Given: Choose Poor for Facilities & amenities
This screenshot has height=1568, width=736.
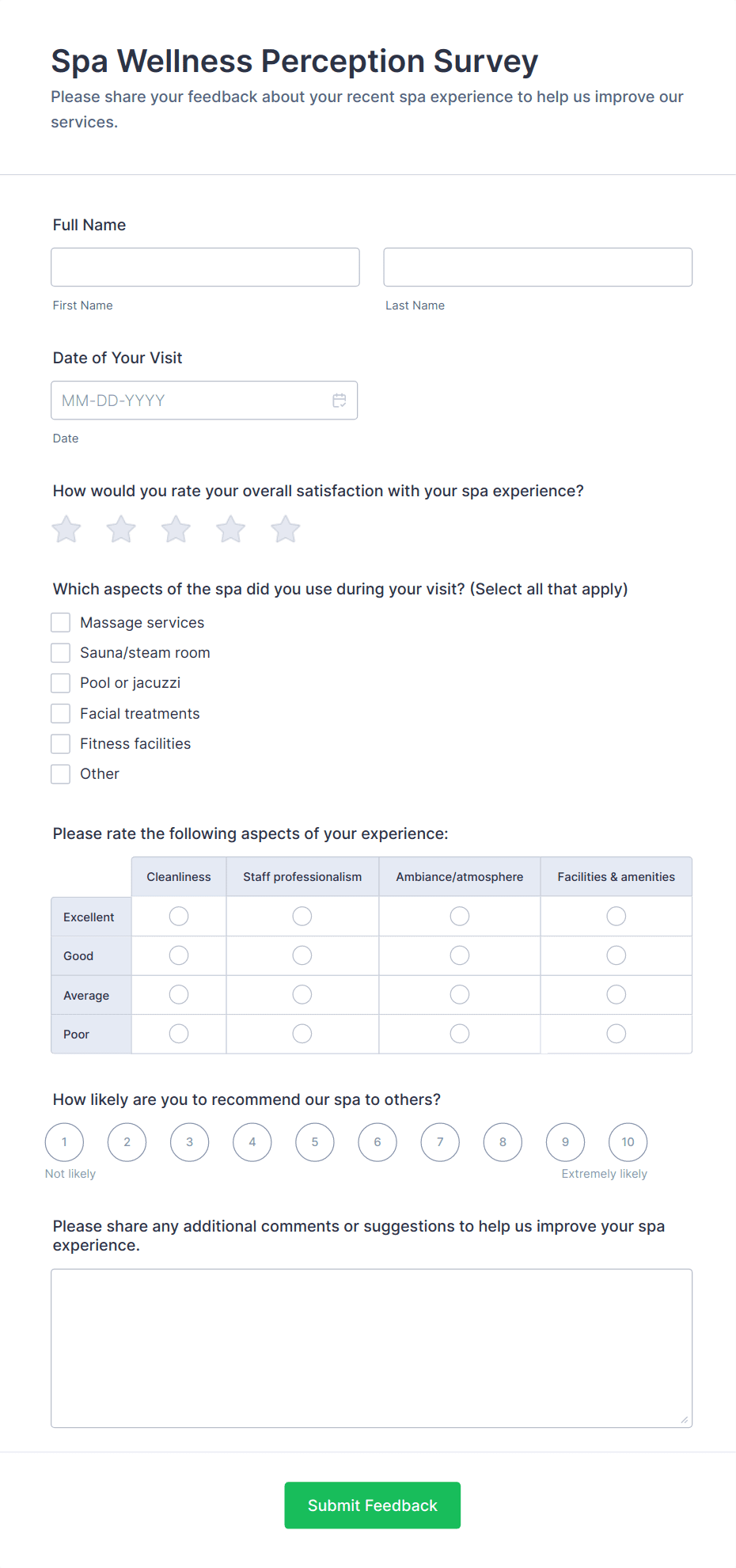Looking at the screenshot, I should (616, 1034).
